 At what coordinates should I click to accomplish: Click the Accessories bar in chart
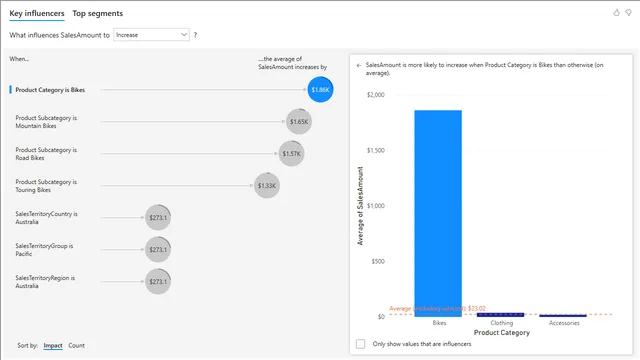[x=563, y=316]
